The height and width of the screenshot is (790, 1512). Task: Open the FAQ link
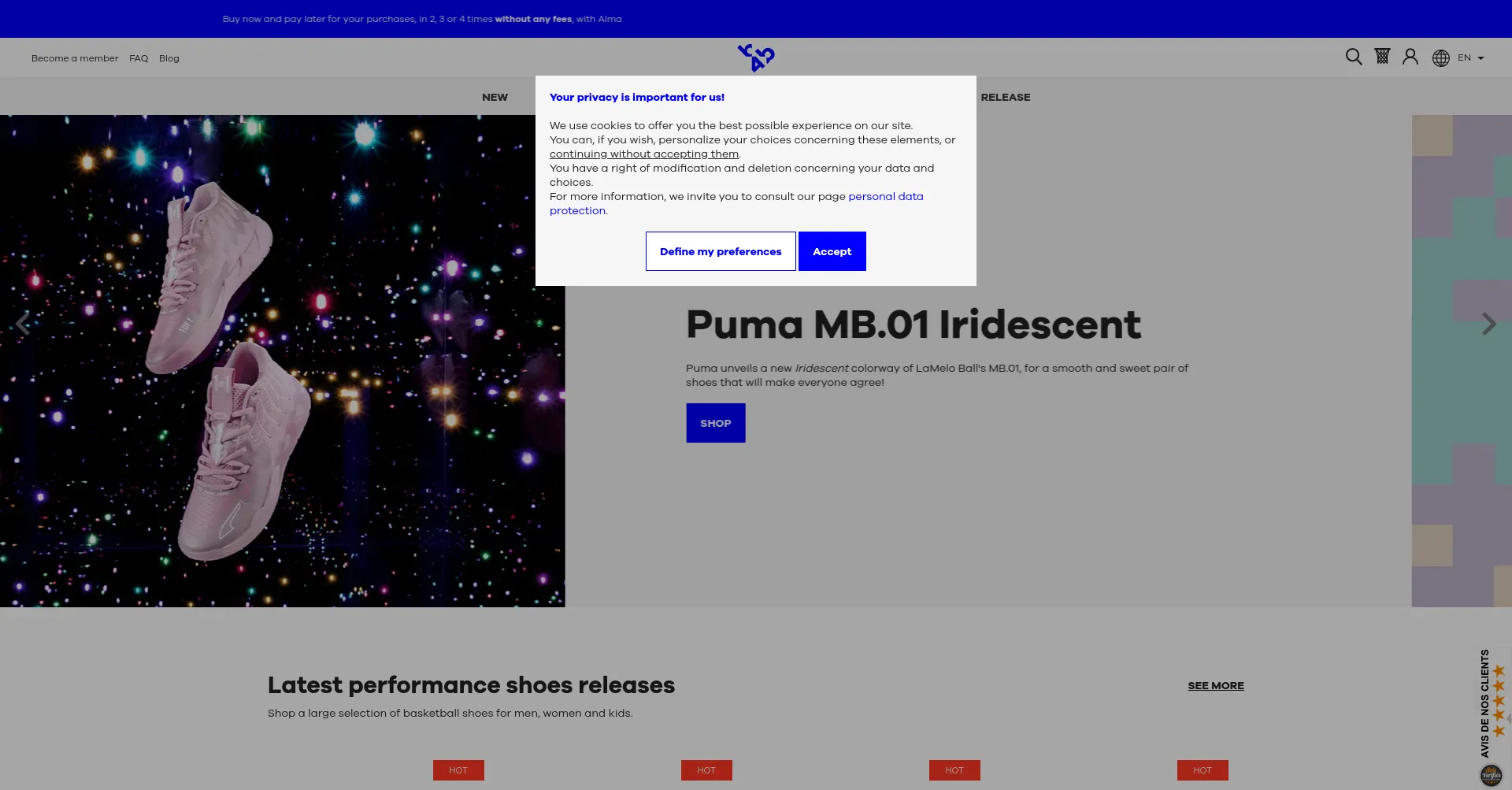tap(139, 58)
